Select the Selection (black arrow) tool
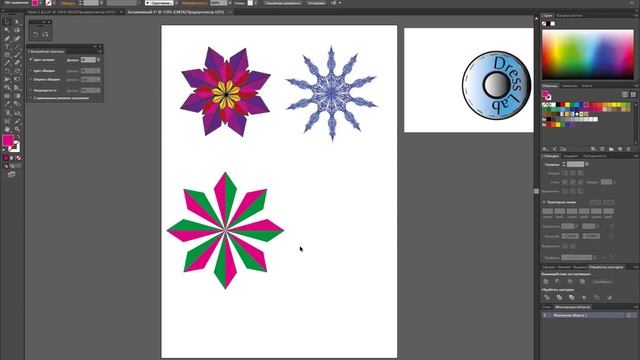This screenshot has width=640, height=360. (7, 22)
